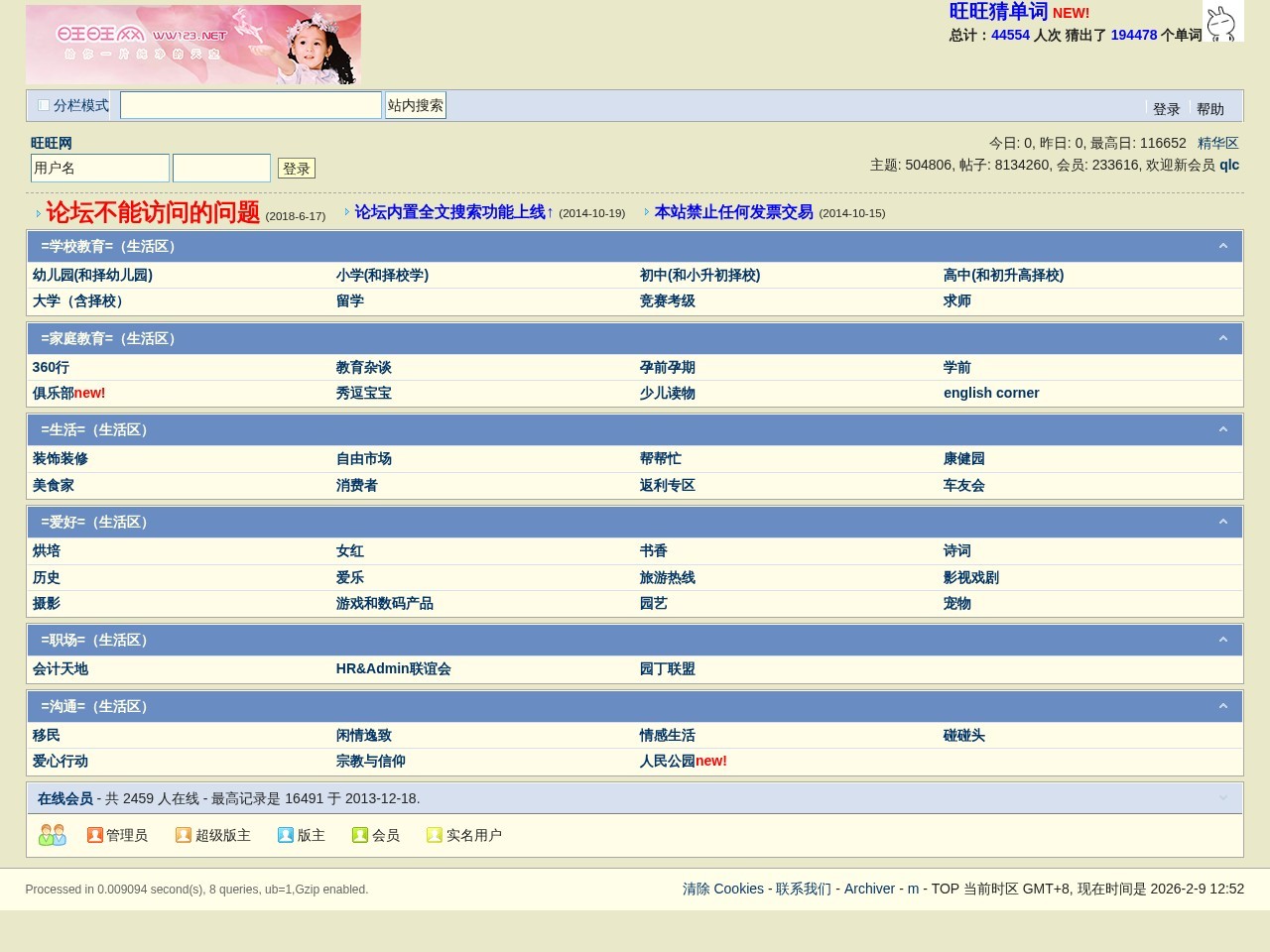Open the 旺旺猜单词 link
Image resolution: width=1270 pixels, height=952 pixels.
tap(998, 12)
